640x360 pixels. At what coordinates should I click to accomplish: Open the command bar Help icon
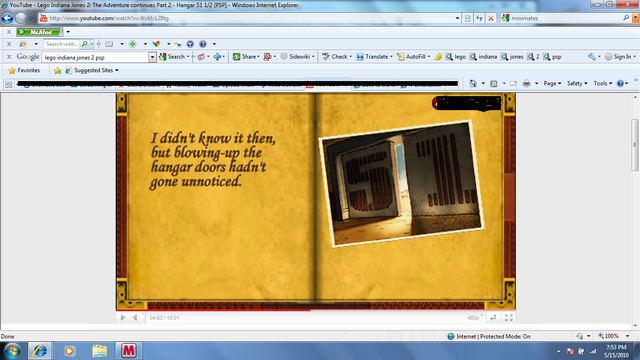(620, 83)
